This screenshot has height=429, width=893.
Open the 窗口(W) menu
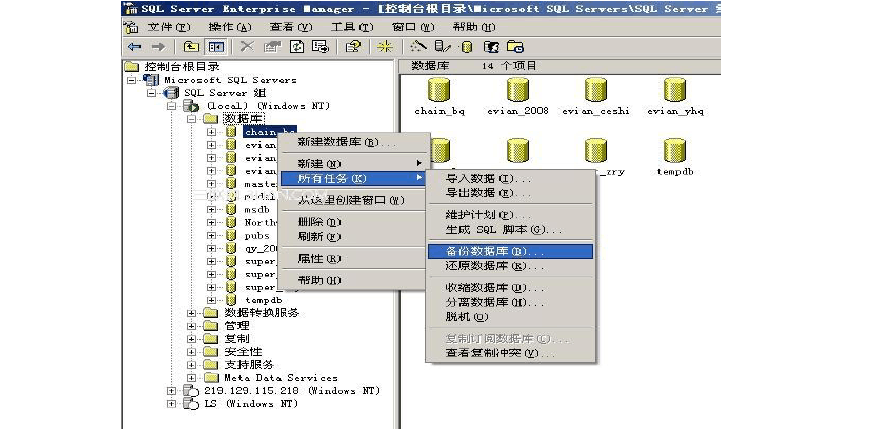click(413, 27)
